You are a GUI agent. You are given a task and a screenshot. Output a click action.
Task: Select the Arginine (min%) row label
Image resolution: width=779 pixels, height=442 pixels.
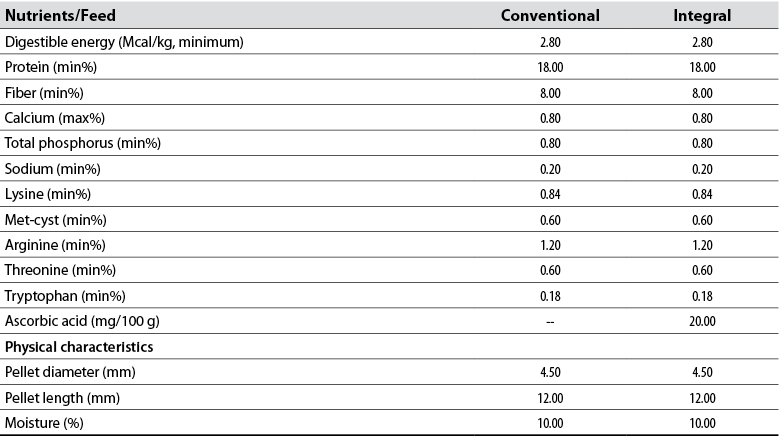click(54, 245)
